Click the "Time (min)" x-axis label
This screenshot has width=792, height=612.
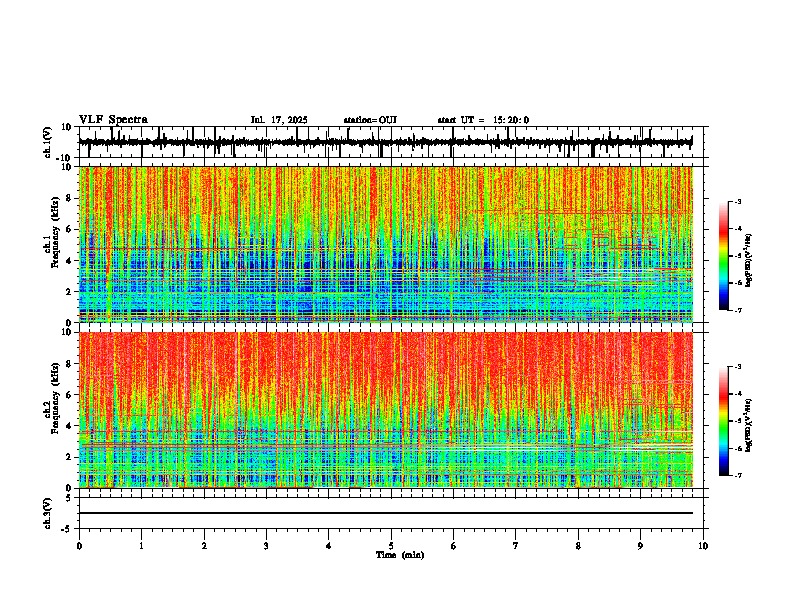click(400, 555)
